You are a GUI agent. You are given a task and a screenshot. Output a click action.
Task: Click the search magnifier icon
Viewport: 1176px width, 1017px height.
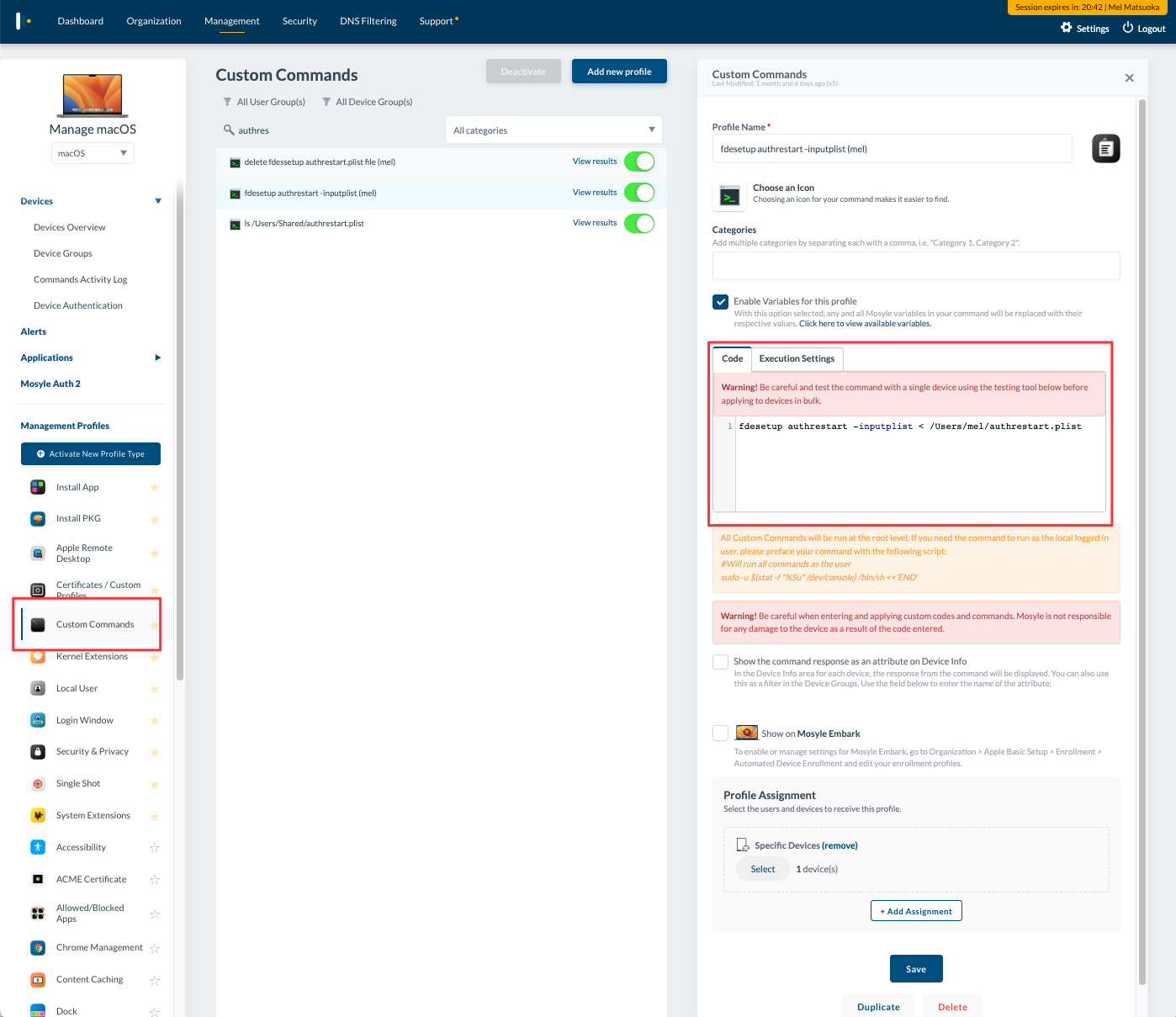click(228, 130)
